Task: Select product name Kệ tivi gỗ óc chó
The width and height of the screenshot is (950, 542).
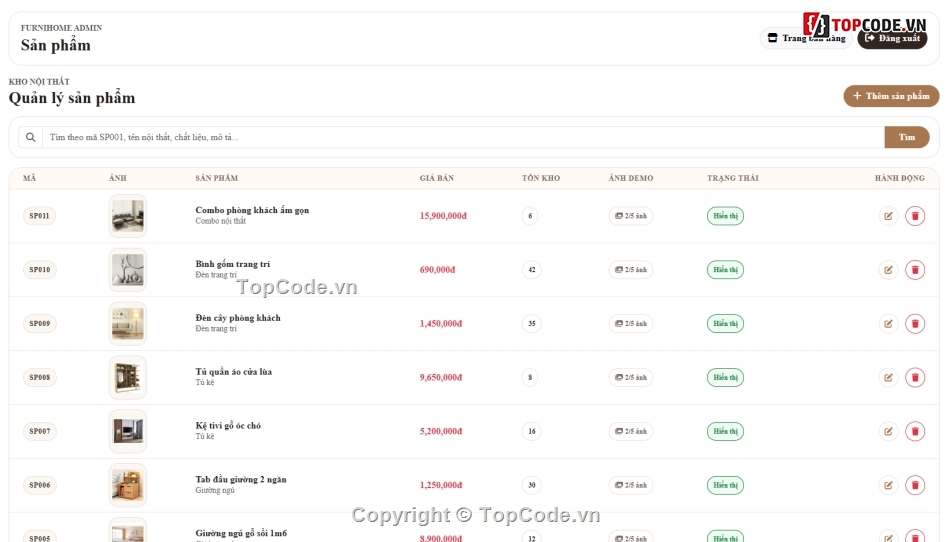Action: [x=228, y=426]
